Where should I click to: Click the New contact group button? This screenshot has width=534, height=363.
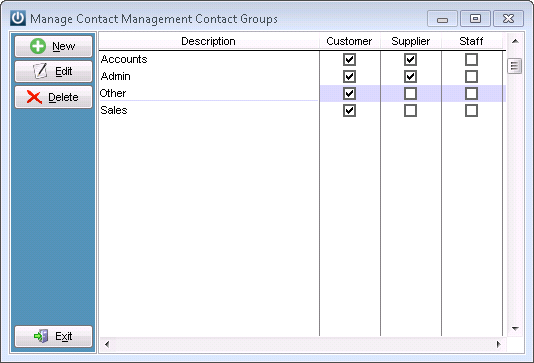pyautogui.click(x=53, y=46)
